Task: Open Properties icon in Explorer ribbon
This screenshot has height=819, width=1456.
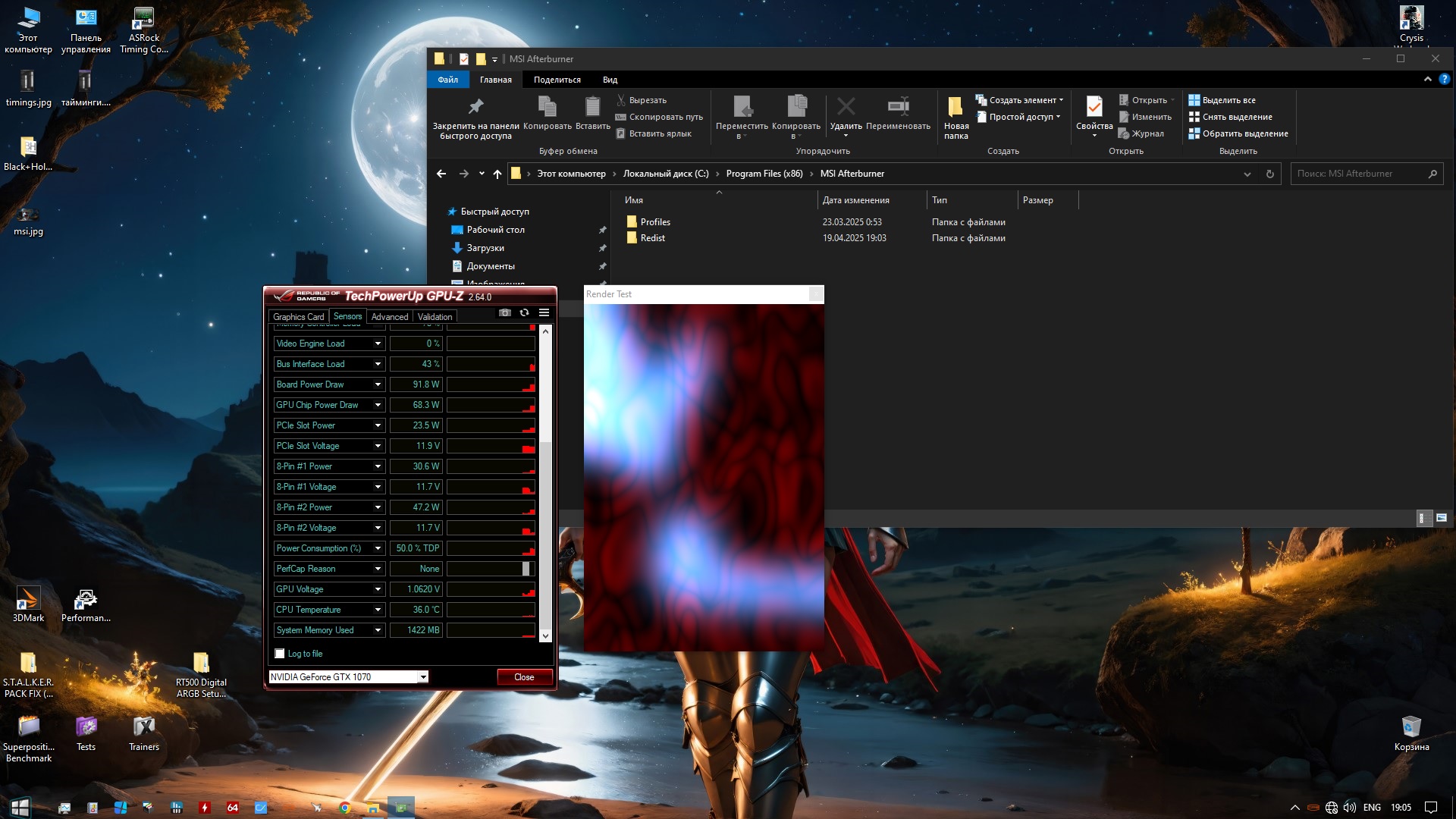Action: [x=1094, y=106]
